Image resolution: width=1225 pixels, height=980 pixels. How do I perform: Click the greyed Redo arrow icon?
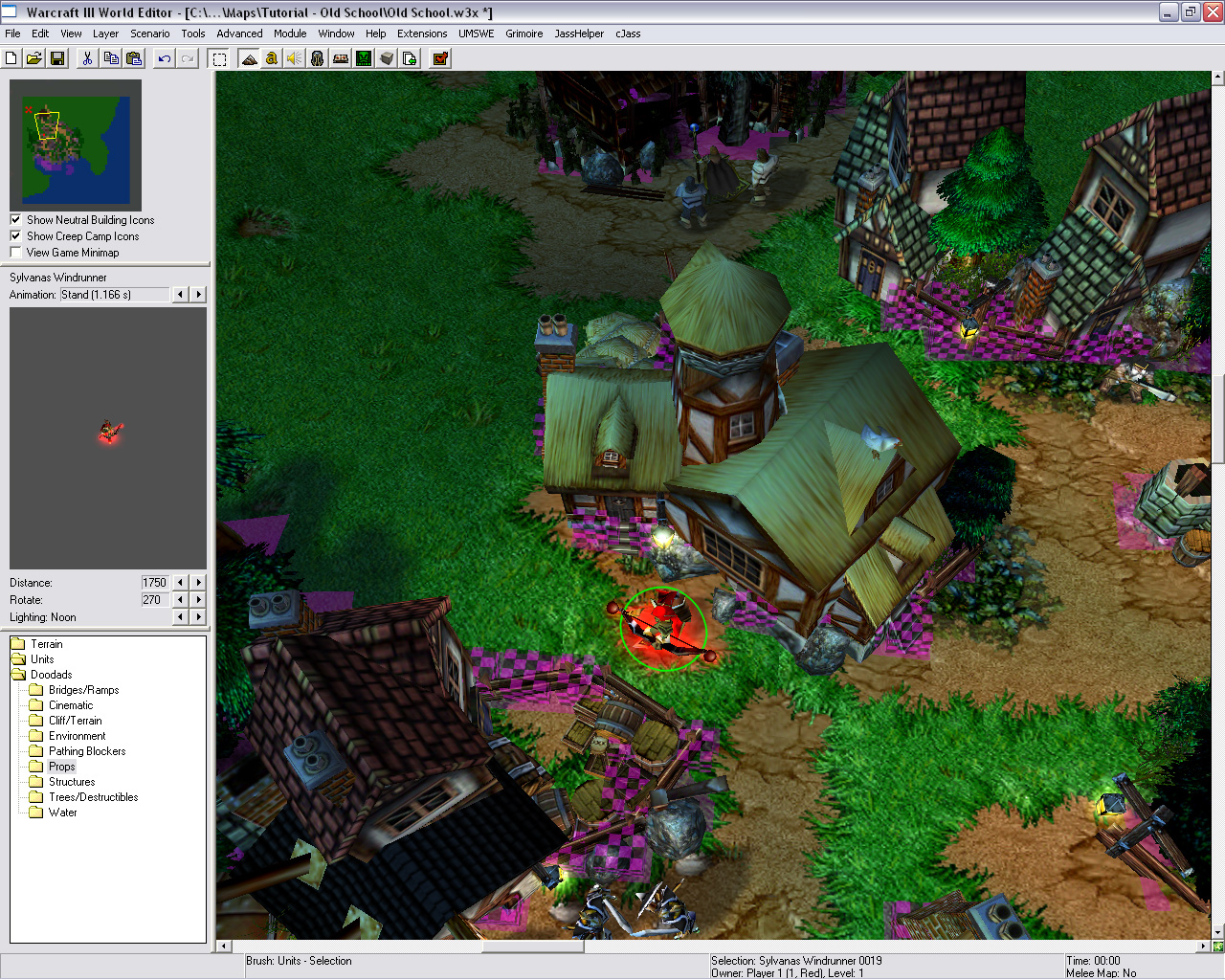click(188, 58)
